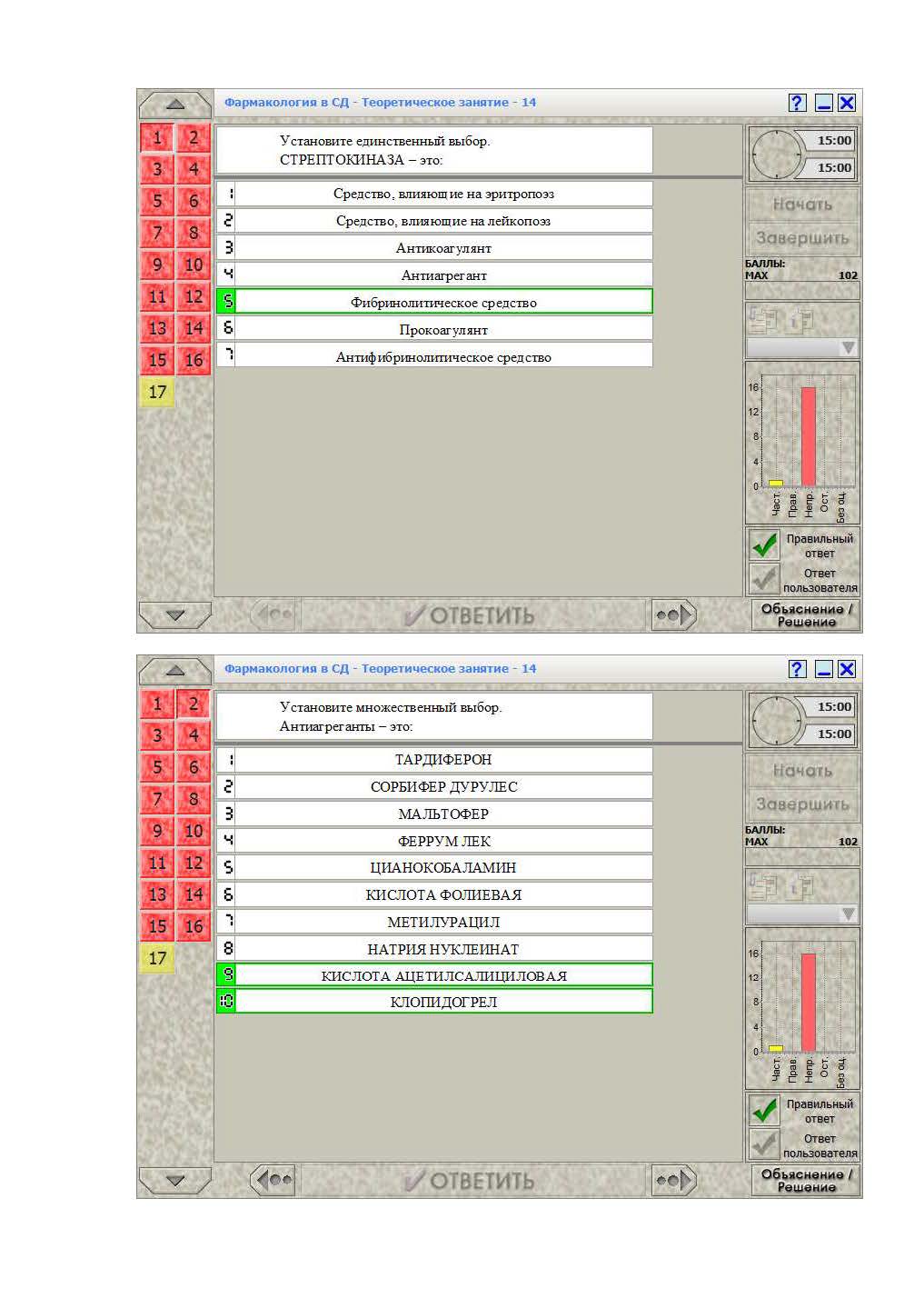Click the left documents icon above dropdown, СТРЕПТОКИНАЗА window
The height and width of the screenshot is (1308, 924).
pyautogui.click(x=763, y=319)
